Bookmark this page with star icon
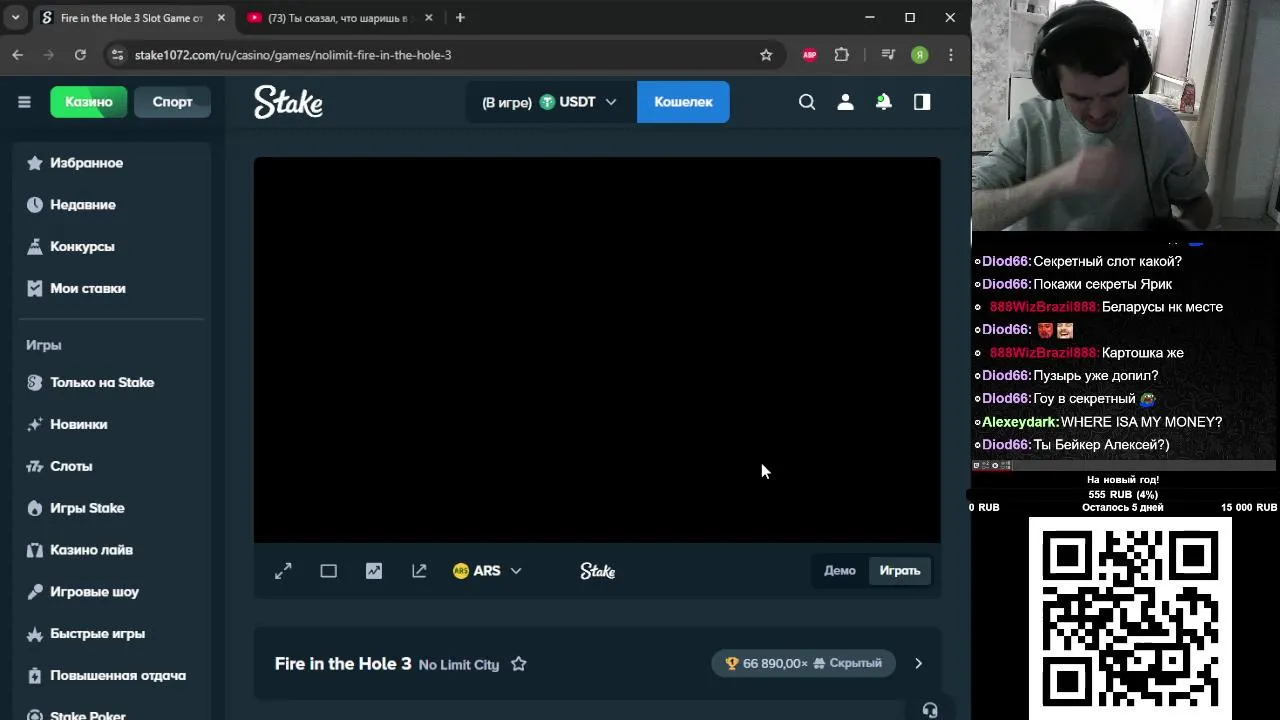Image resolution: width=1280 pixels, height=720 pixels. pyautogui.click(x=766, y=55)
